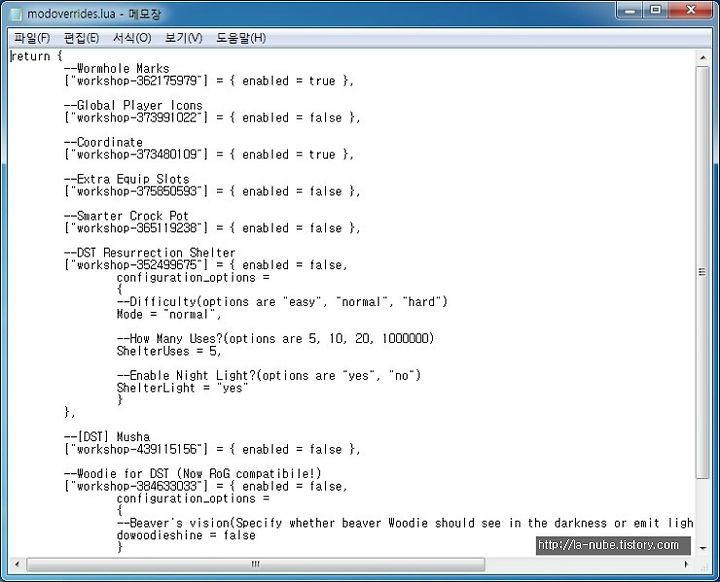Image resolution: width=720 pixels, height=582 pixels.
Task: Open the 보기(V) menu
Action: (x=184, y=38)
